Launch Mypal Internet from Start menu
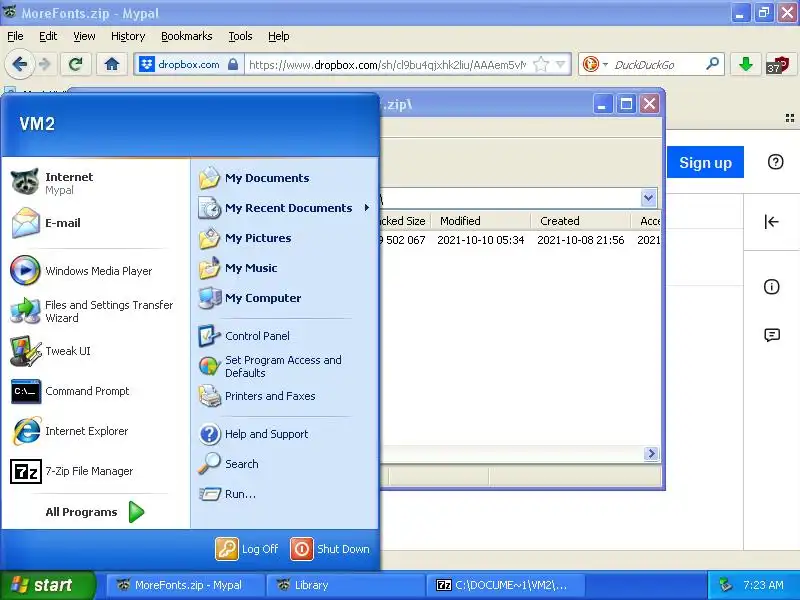Screen dimensions: 800x600 tap(95, 183)
